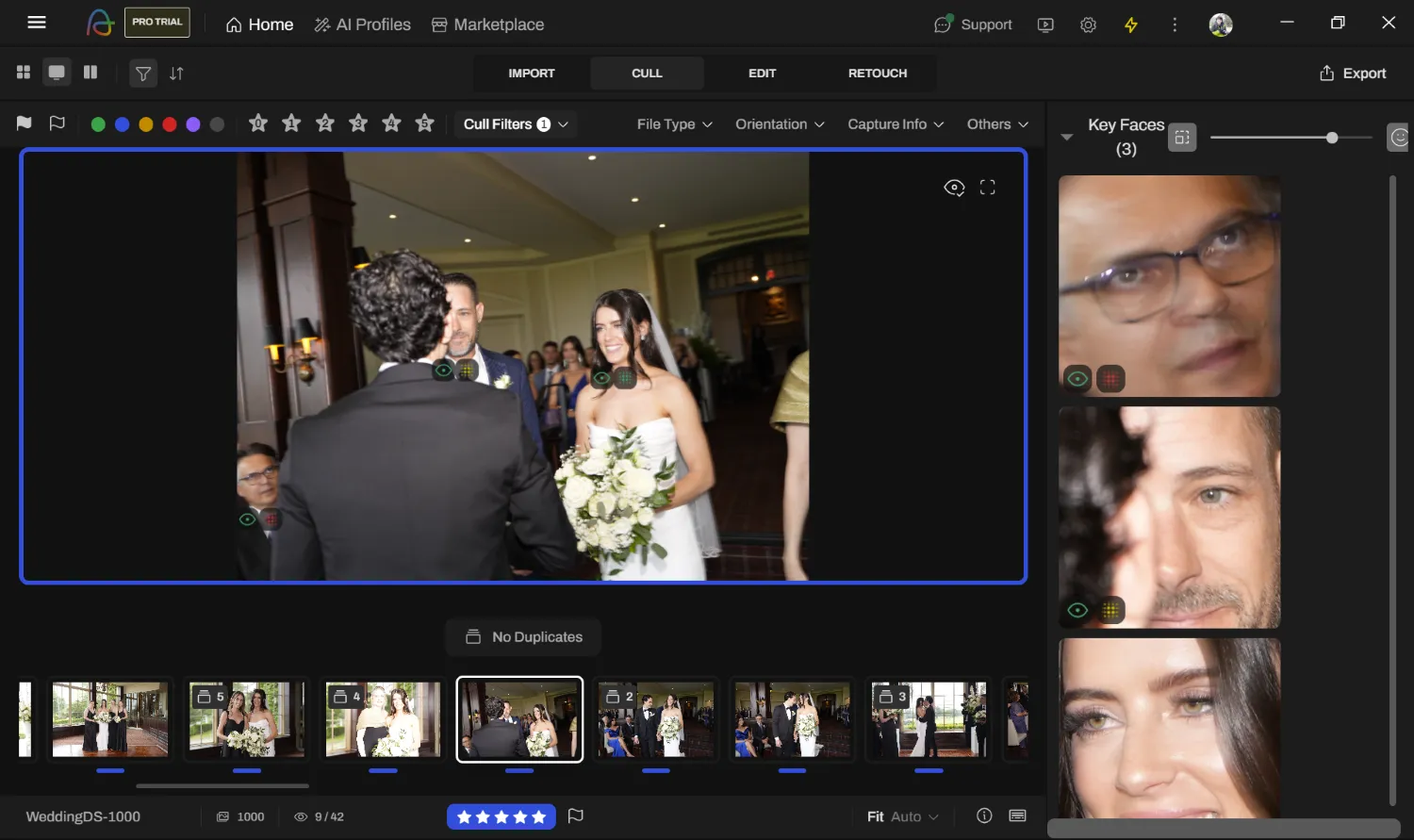This screenshot has width=1414, height=840.
Task: Open the No Duplicates button
Action: [522, 636]
